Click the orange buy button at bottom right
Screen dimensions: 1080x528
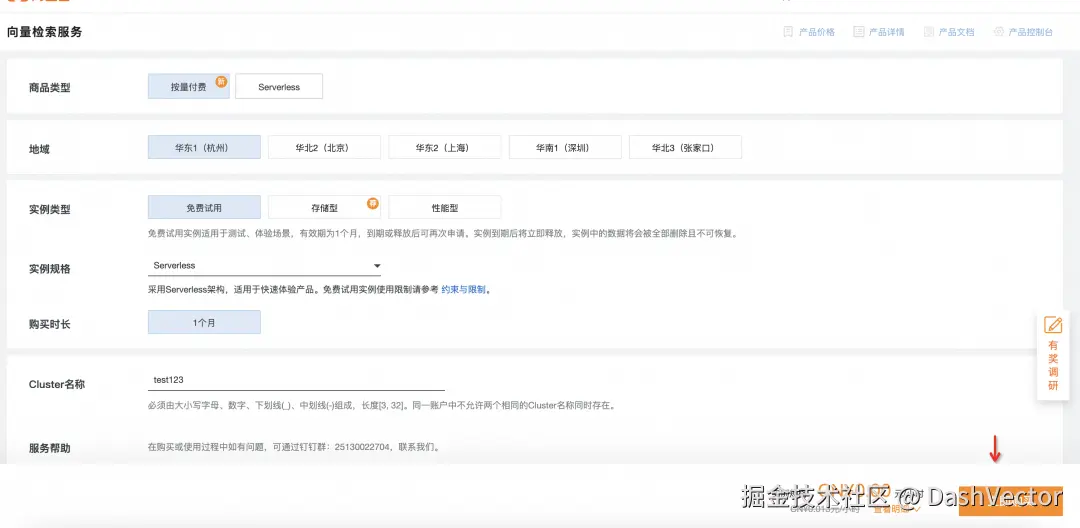[x=1010, y=499]
